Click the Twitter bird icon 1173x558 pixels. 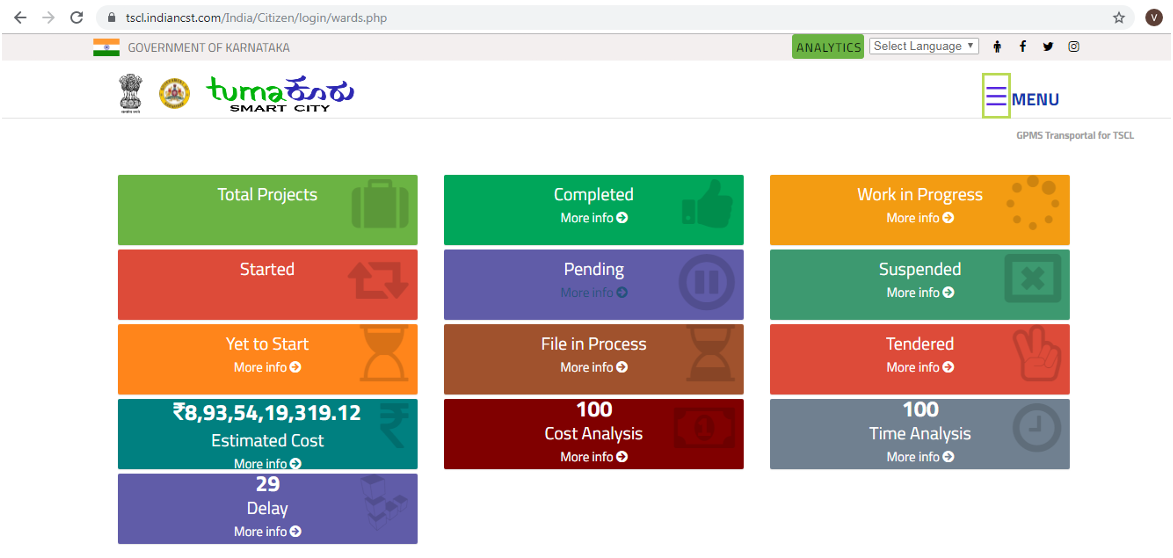(1047, 47)
